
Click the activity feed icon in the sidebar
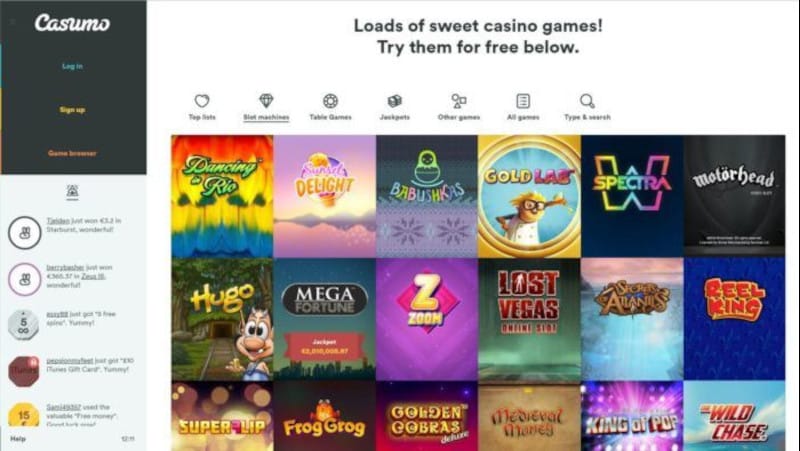click(72, 191)
